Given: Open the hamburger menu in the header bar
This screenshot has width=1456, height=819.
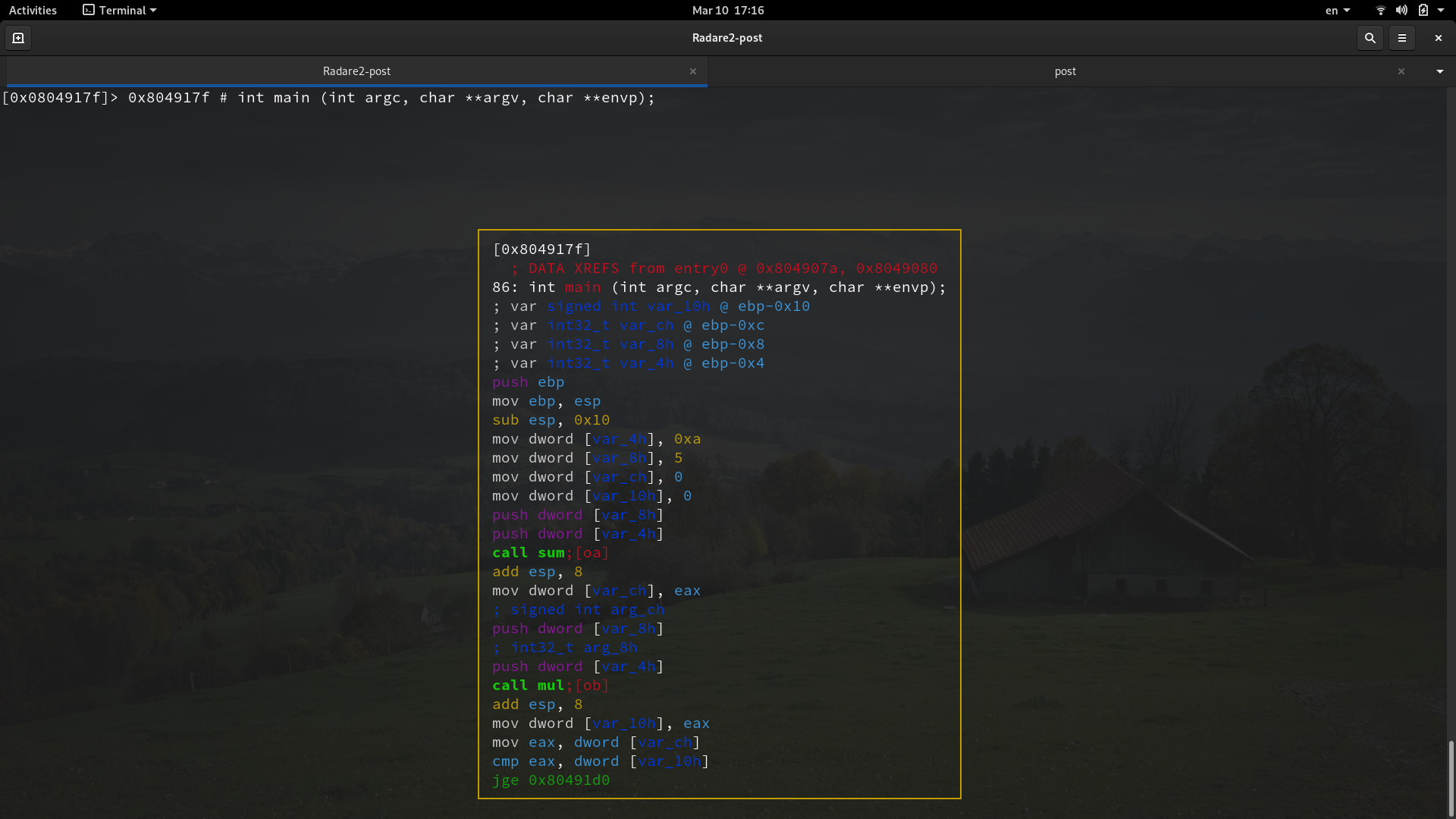Looking at the screenshot, I should tap(1403, 37).
